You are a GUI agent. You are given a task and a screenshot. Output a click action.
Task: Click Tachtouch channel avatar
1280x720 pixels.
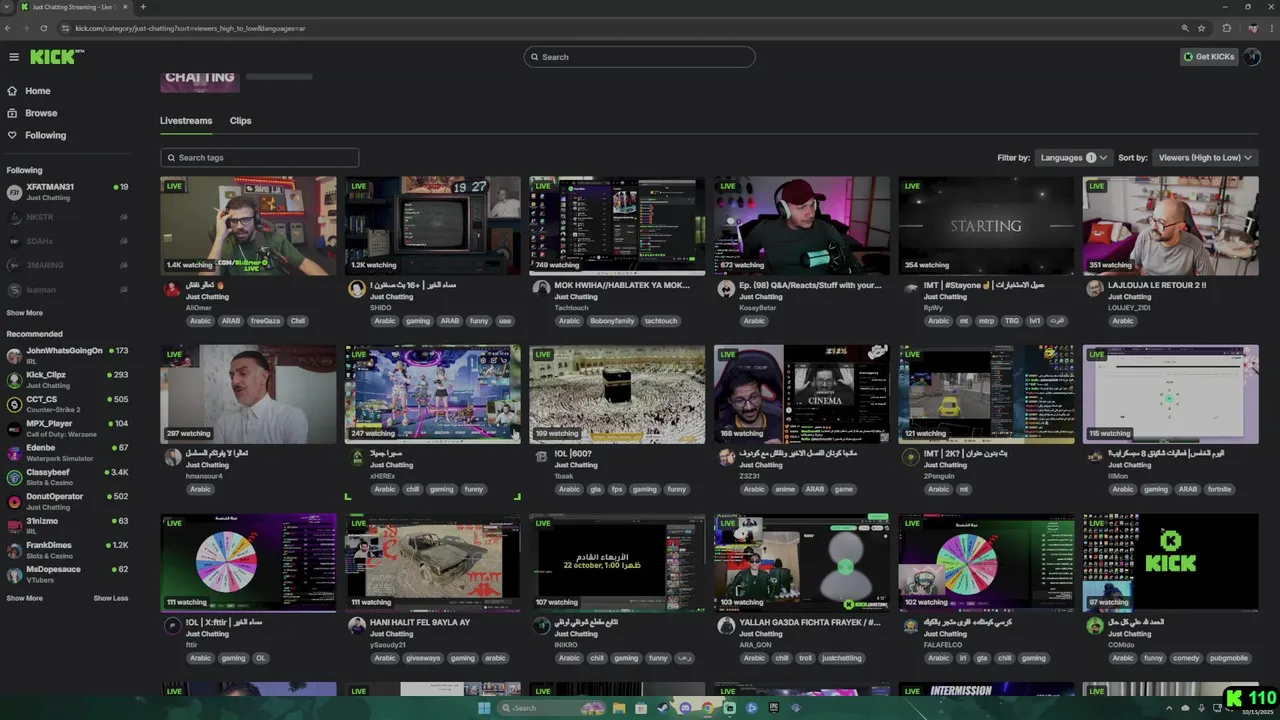(541, 289)
